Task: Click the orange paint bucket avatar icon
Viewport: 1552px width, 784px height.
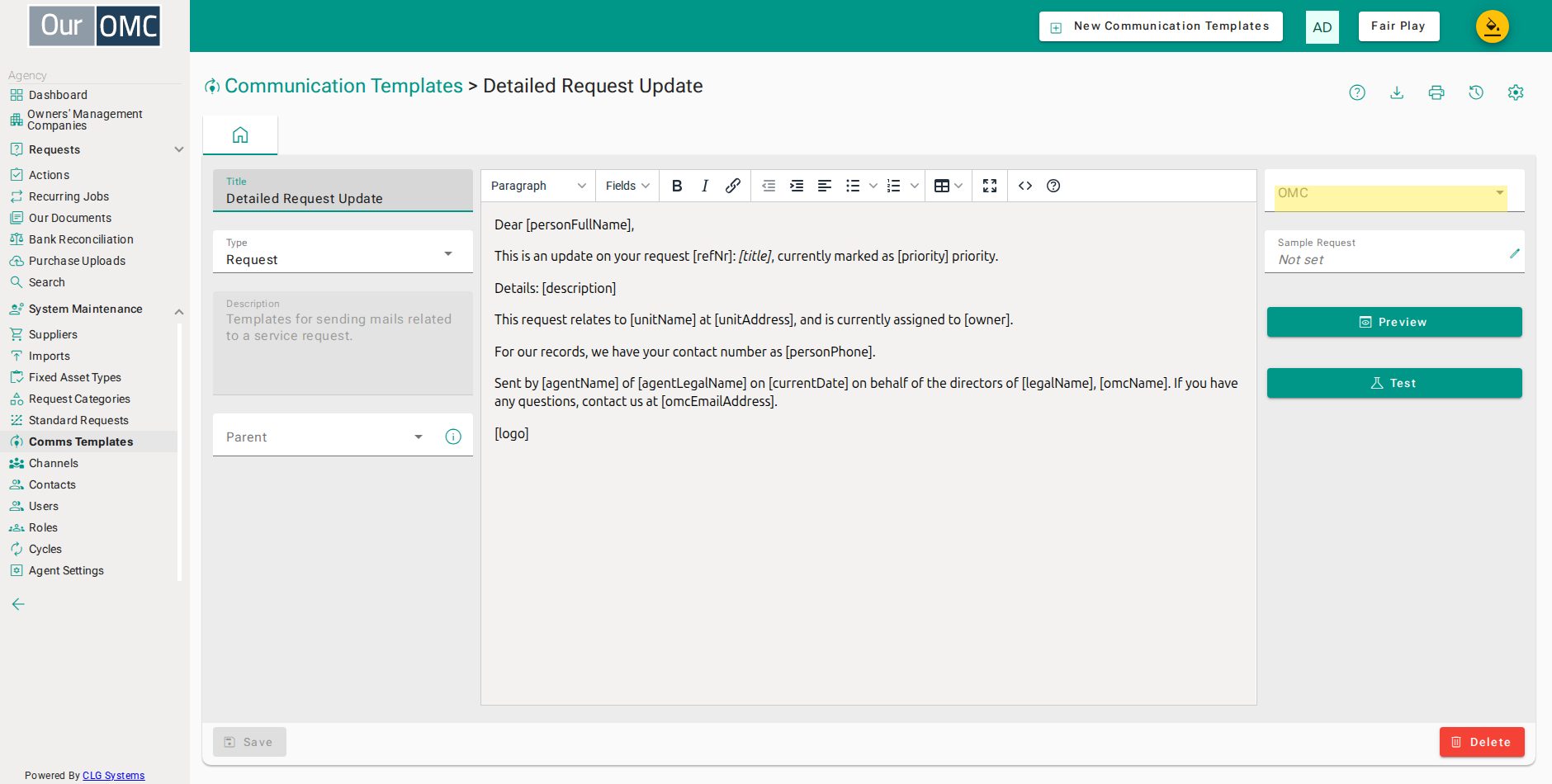Action: [1493, 26]
